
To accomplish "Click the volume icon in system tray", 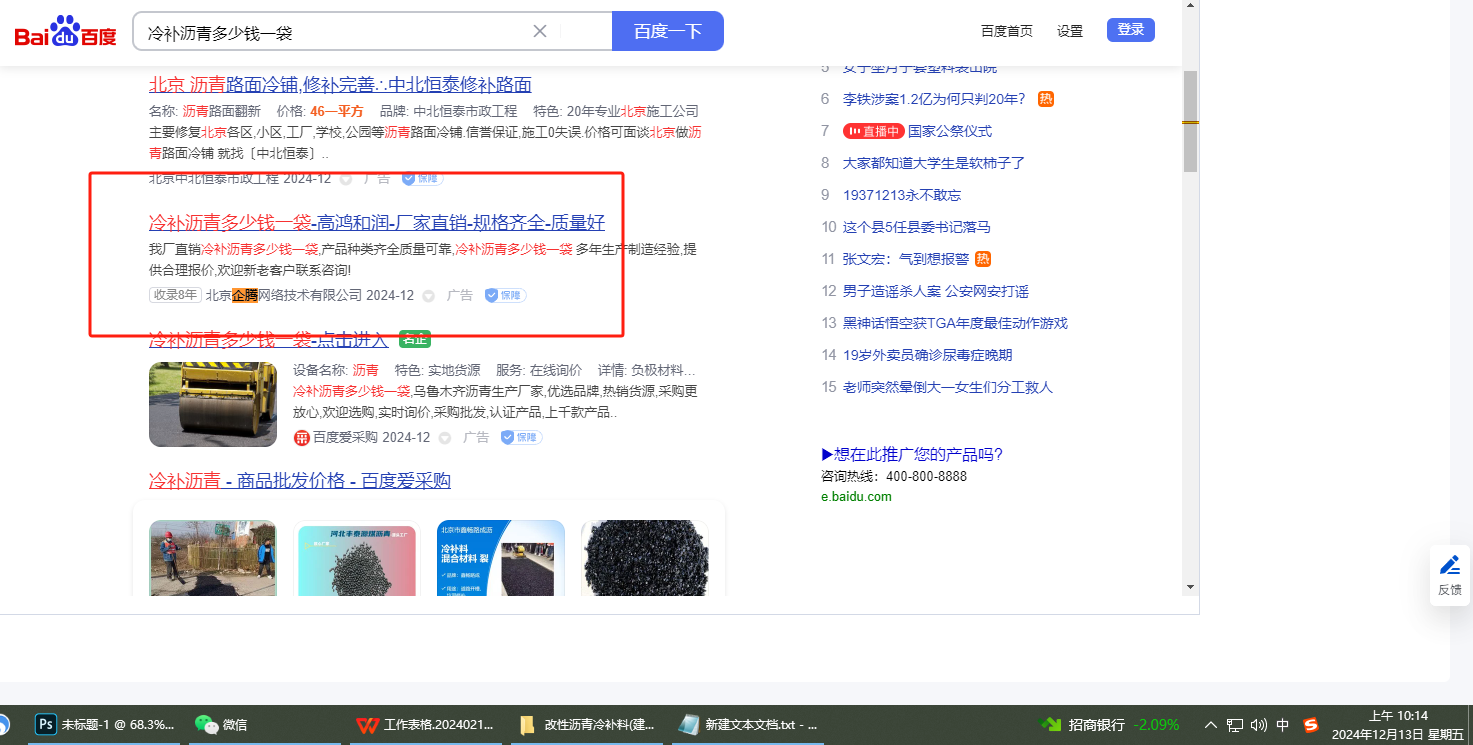I will 1258,725.
